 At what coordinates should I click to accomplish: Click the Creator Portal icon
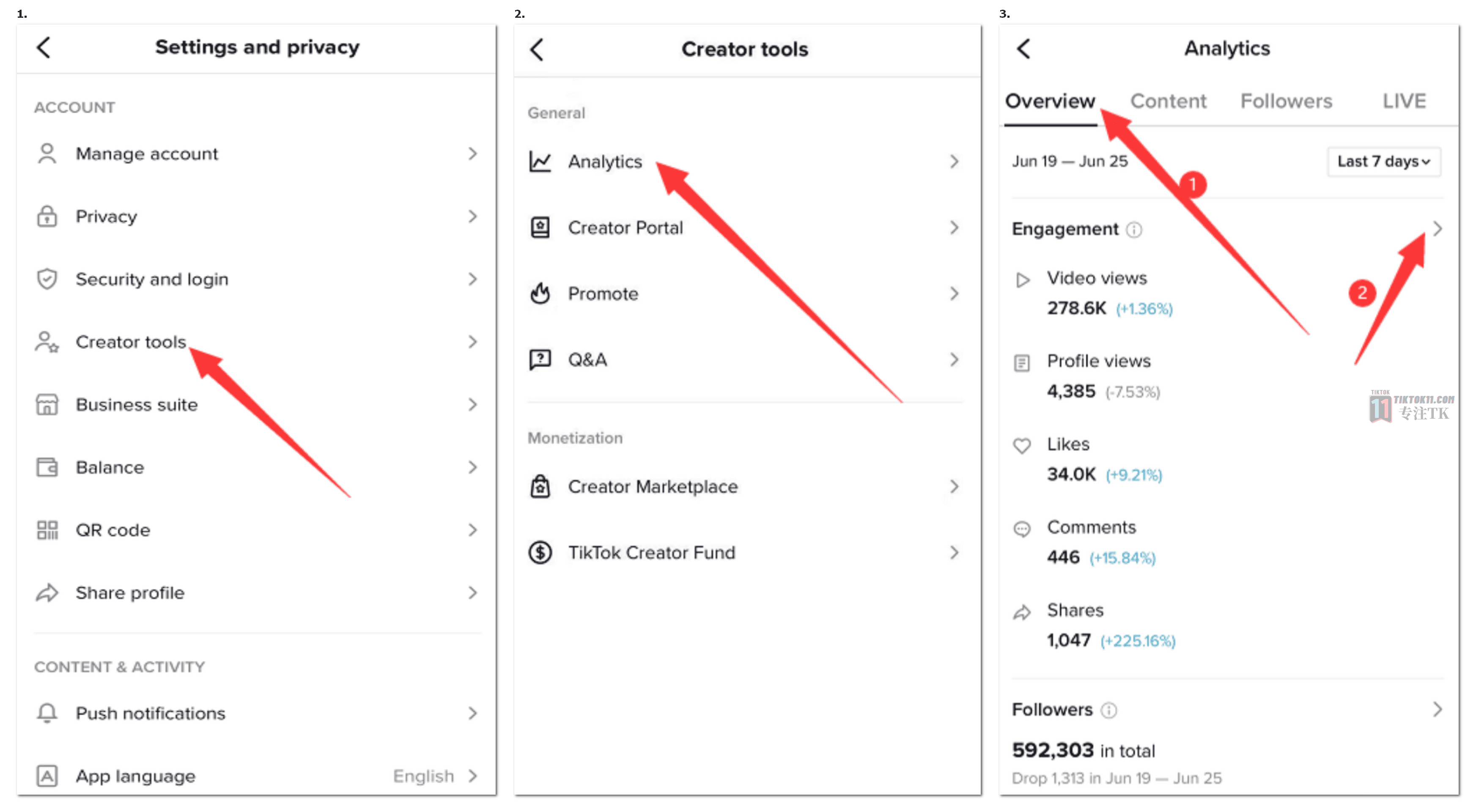pyautogui.click(x=540, y=228)
